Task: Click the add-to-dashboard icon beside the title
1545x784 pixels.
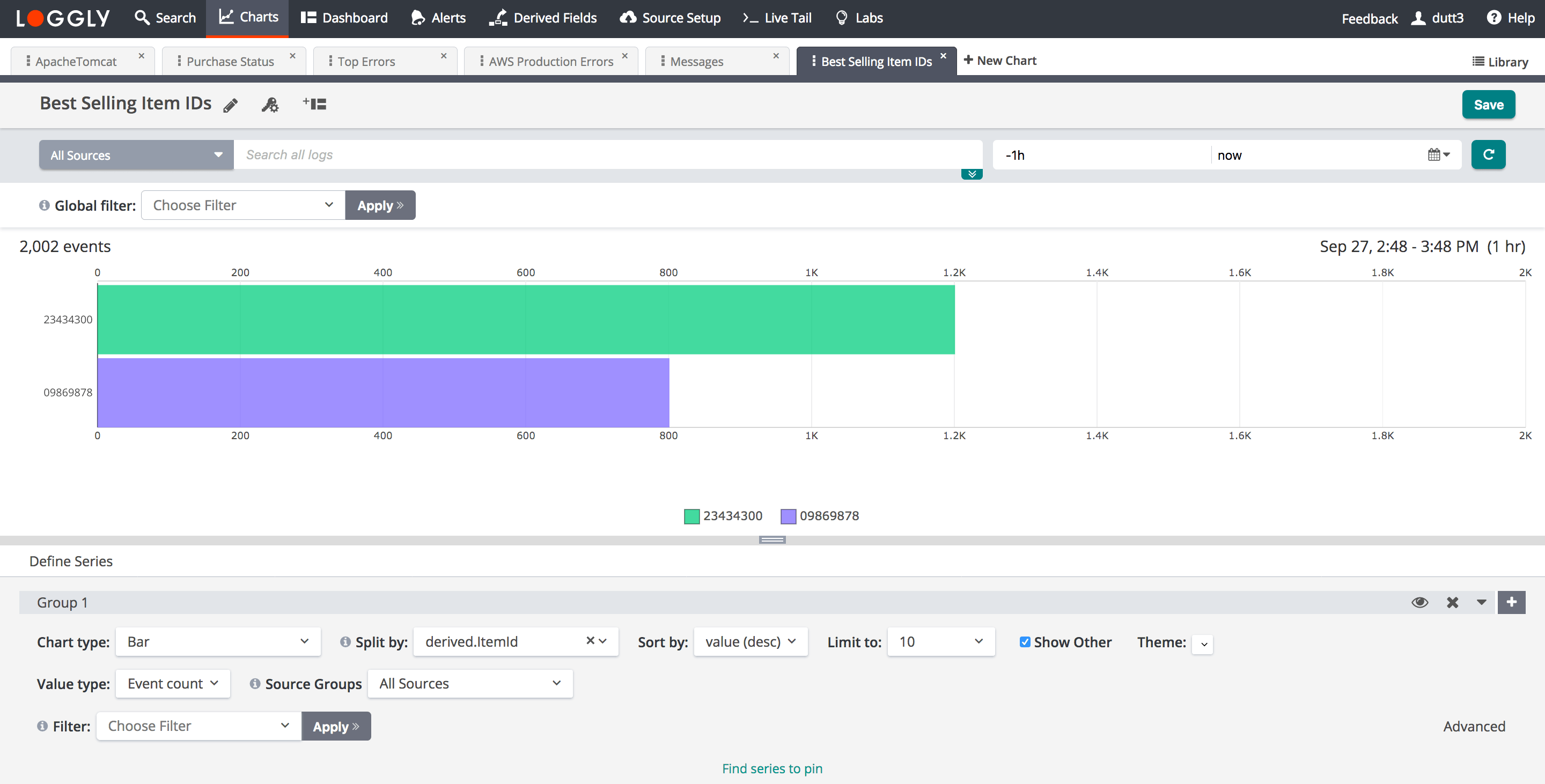Action: click(314, 104)
